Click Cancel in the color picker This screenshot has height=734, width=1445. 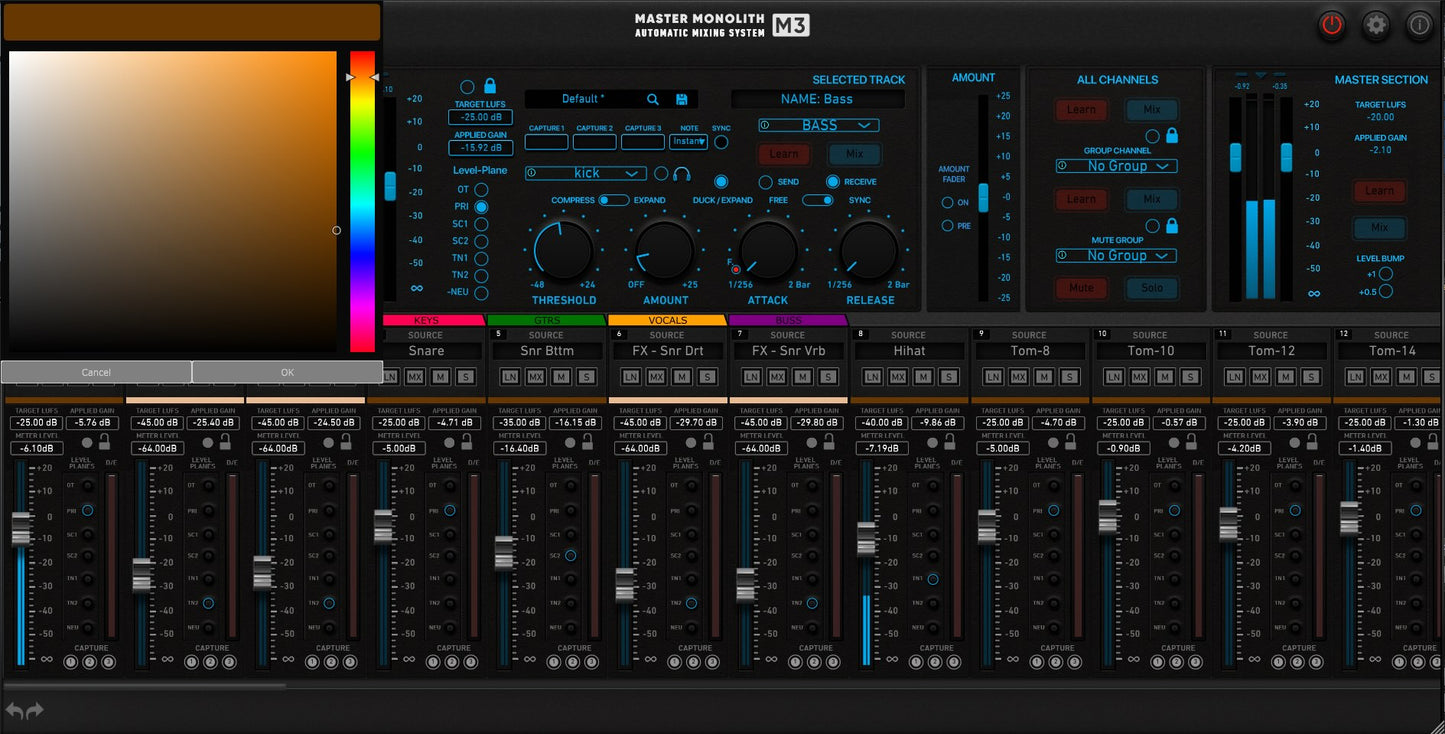pos(96,371)
